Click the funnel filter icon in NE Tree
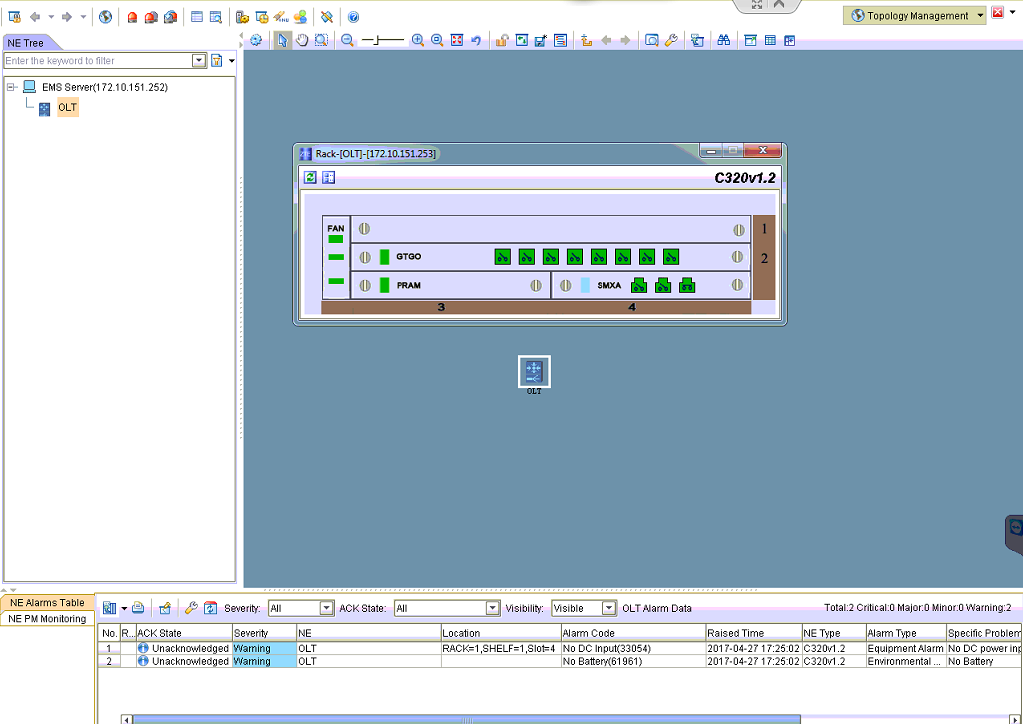Viewport: 1023px width, 724px height. point(217,61)
